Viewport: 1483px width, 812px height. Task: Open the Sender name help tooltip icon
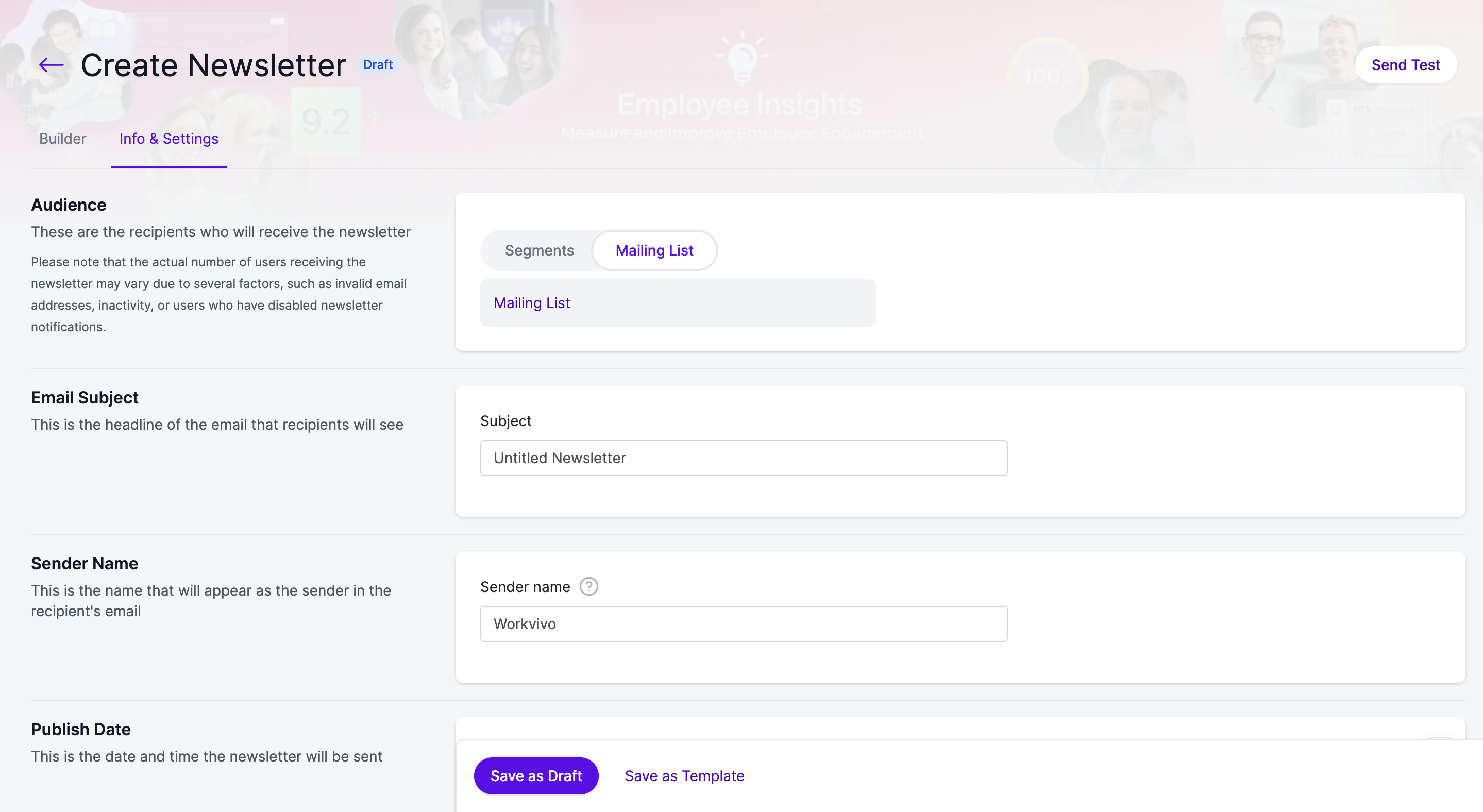pyautogui.click(x=588, y=586)
